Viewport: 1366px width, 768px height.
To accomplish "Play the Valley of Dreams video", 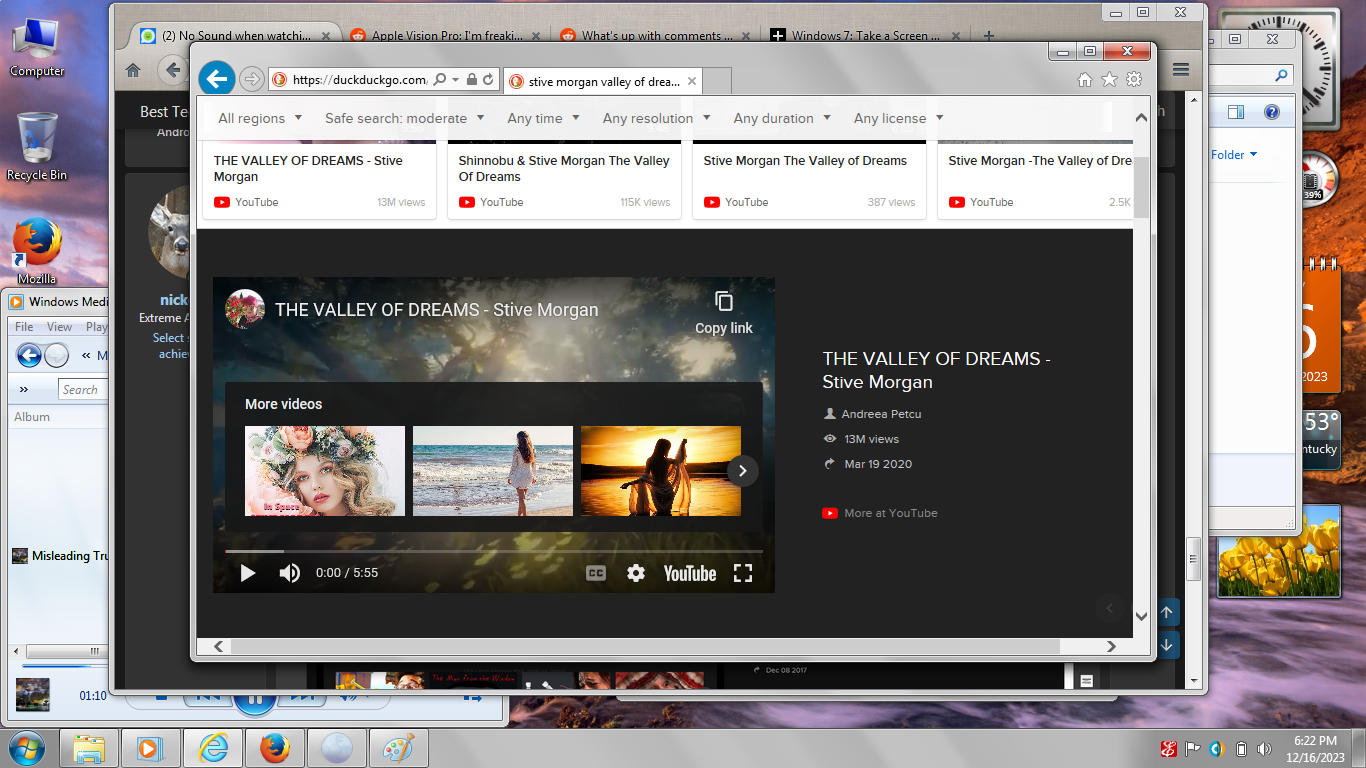I will (x=248, y=573).
